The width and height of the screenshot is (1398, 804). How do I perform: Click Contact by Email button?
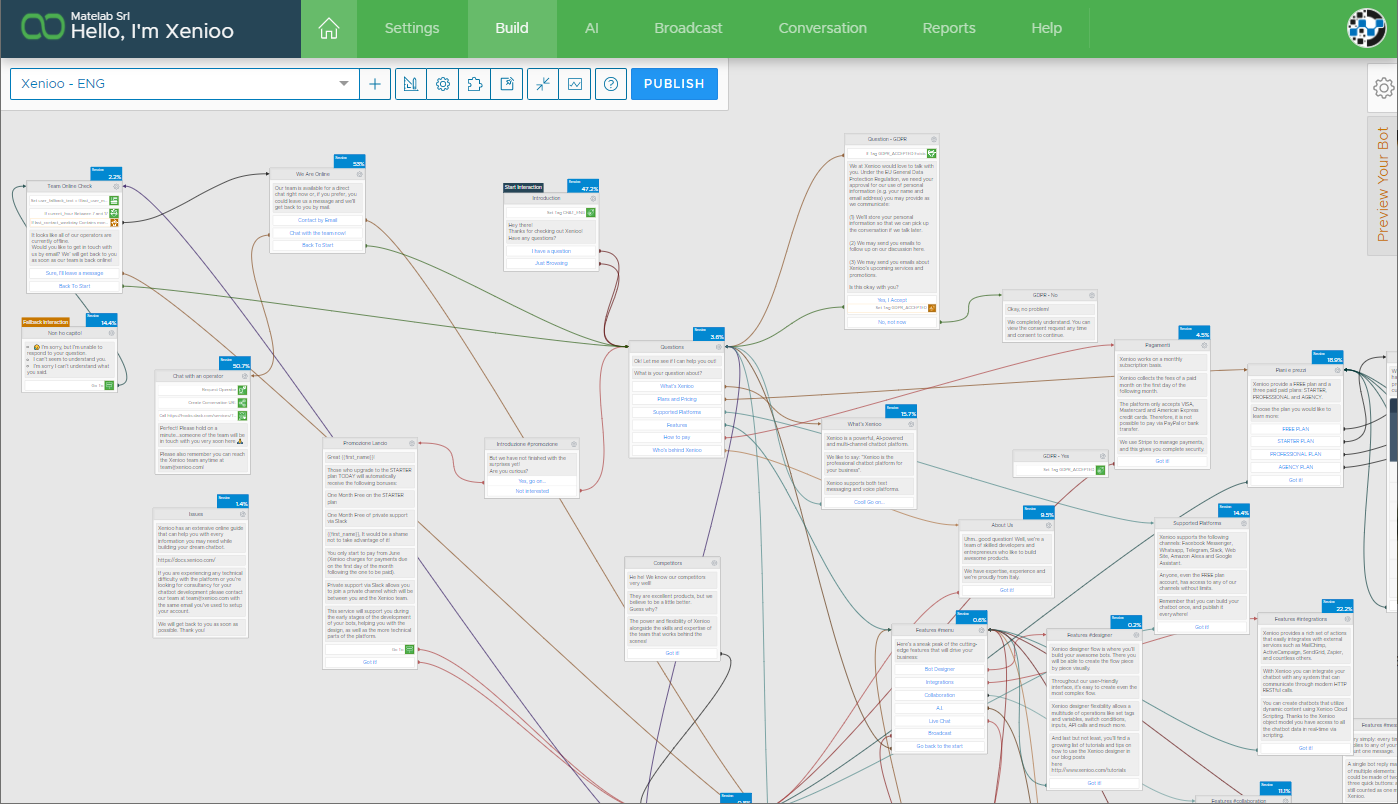pyautogui.click(x=317, y=220)
